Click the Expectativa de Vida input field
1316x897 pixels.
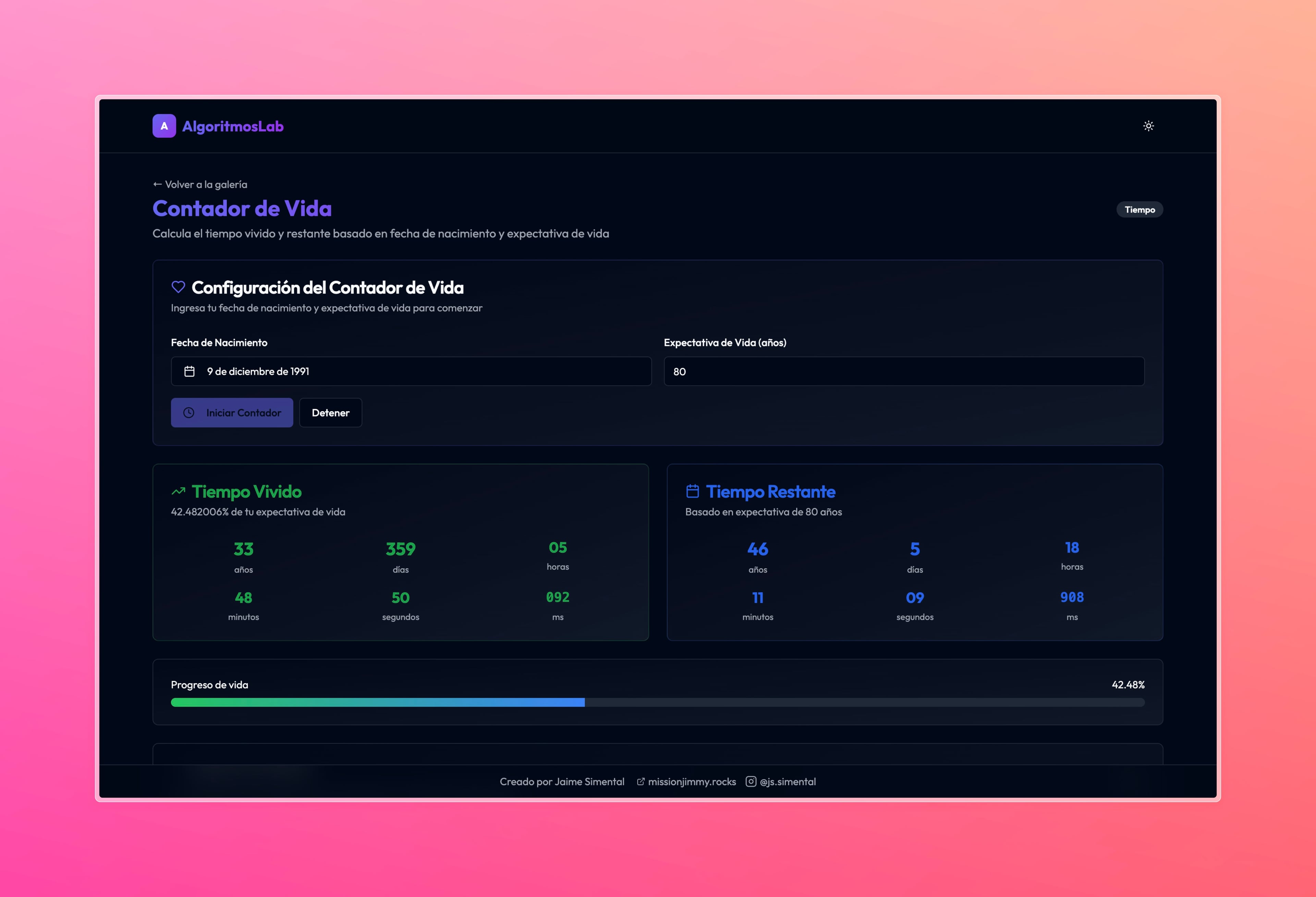[904, 372]
